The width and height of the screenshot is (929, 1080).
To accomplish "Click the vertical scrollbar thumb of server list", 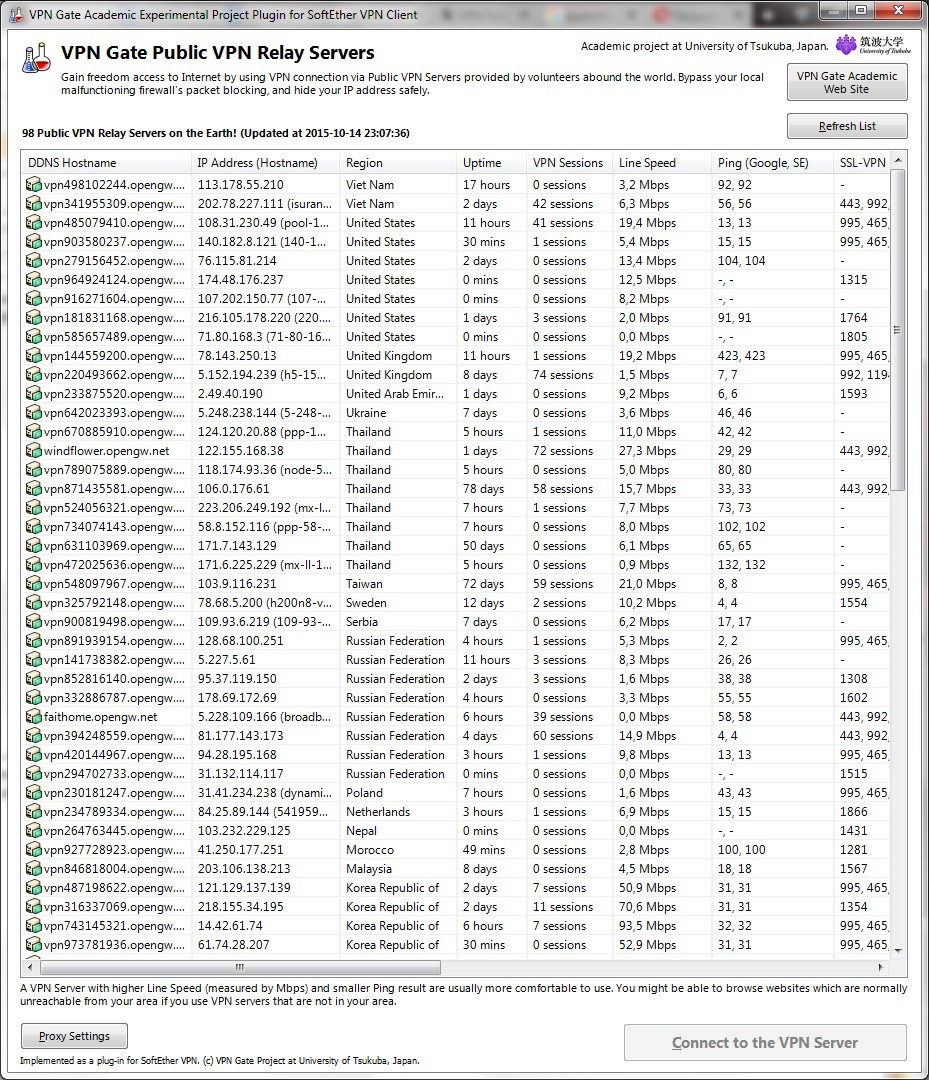I will coord(897,330).
